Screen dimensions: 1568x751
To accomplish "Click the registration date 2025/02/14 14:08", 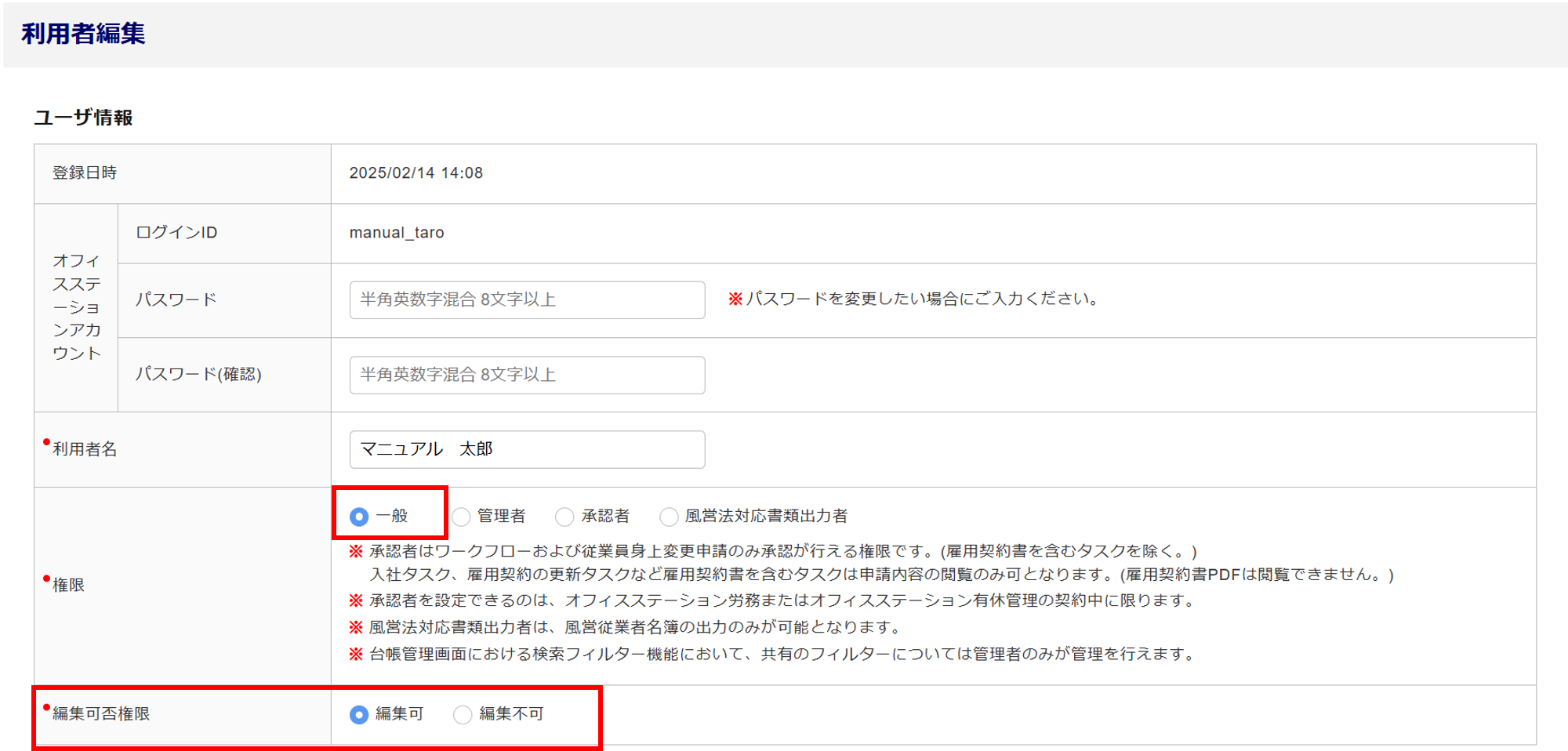I will tap(416, 173).
